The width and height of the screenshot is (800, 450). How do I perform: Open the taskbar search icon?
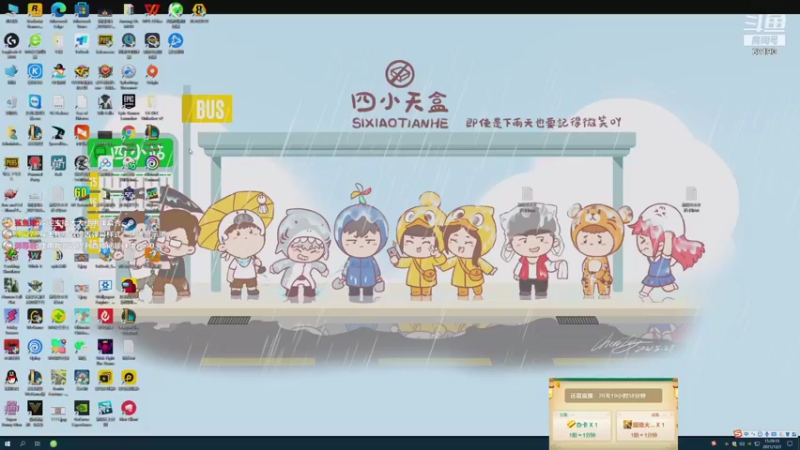point(22,444)
